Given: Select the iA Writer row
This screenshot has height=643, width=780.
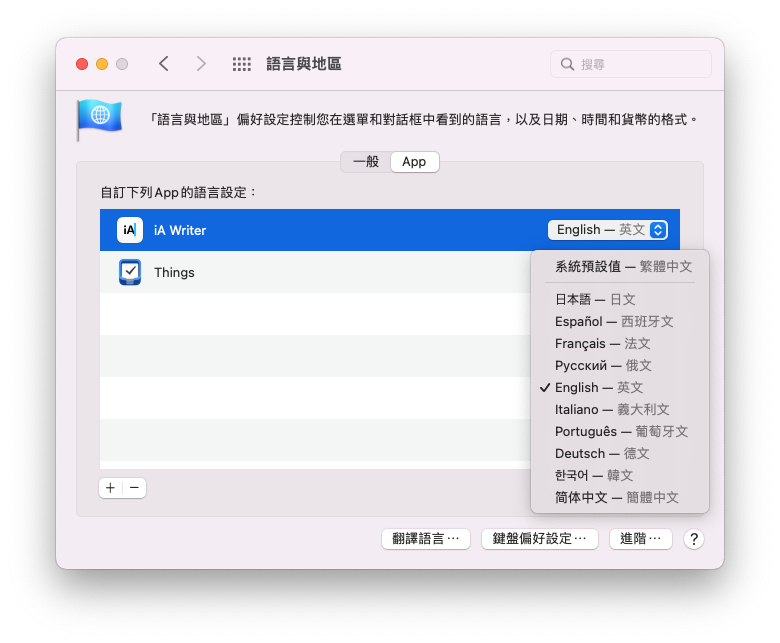Looking at the screenshot, I should tap(390, 230).
